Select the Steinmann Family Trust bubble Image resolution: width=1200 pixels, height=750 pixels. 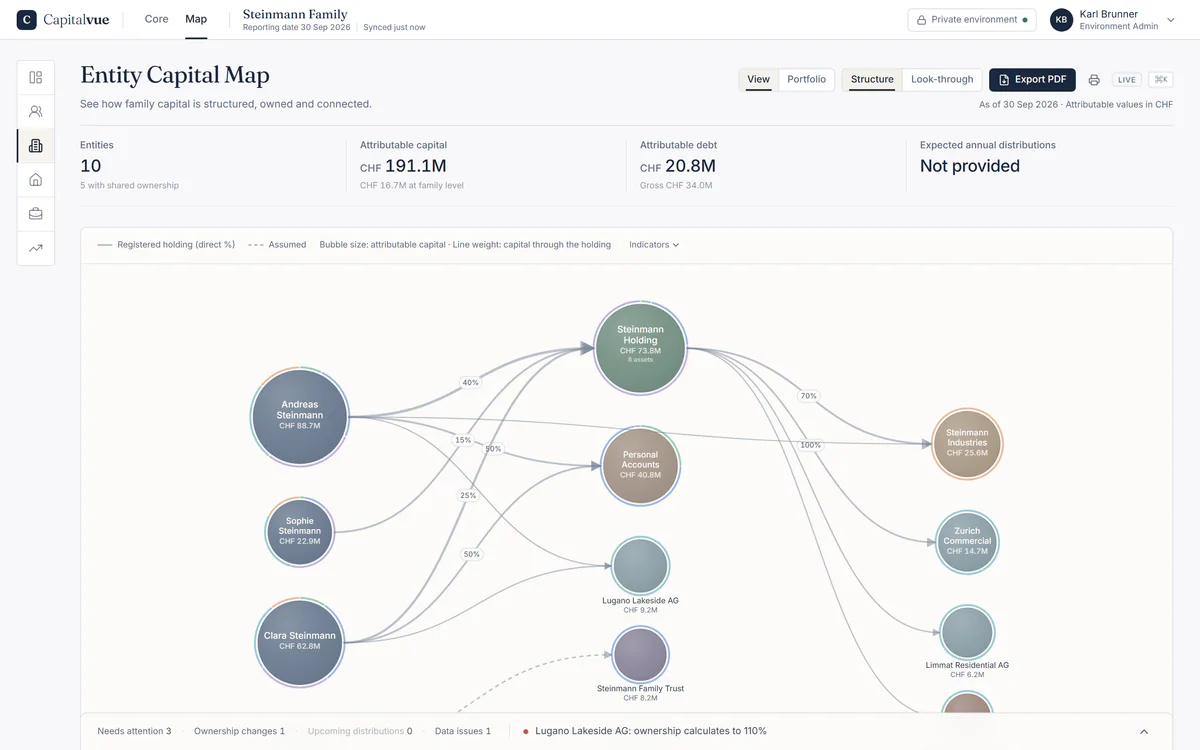click(640, 655)
